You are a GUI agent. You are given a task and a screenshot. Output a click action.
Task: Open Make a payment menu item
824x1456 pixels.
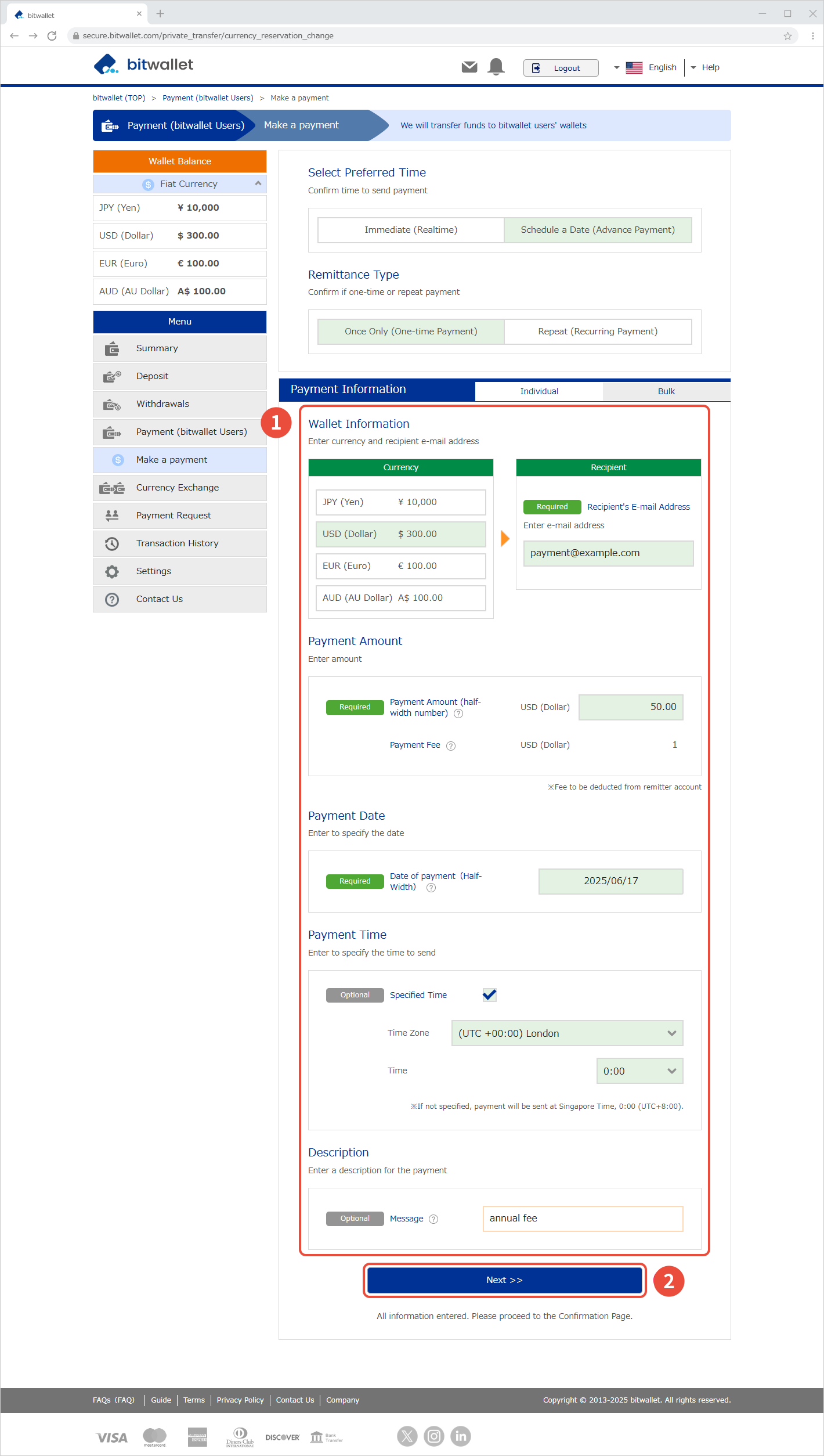180,460
